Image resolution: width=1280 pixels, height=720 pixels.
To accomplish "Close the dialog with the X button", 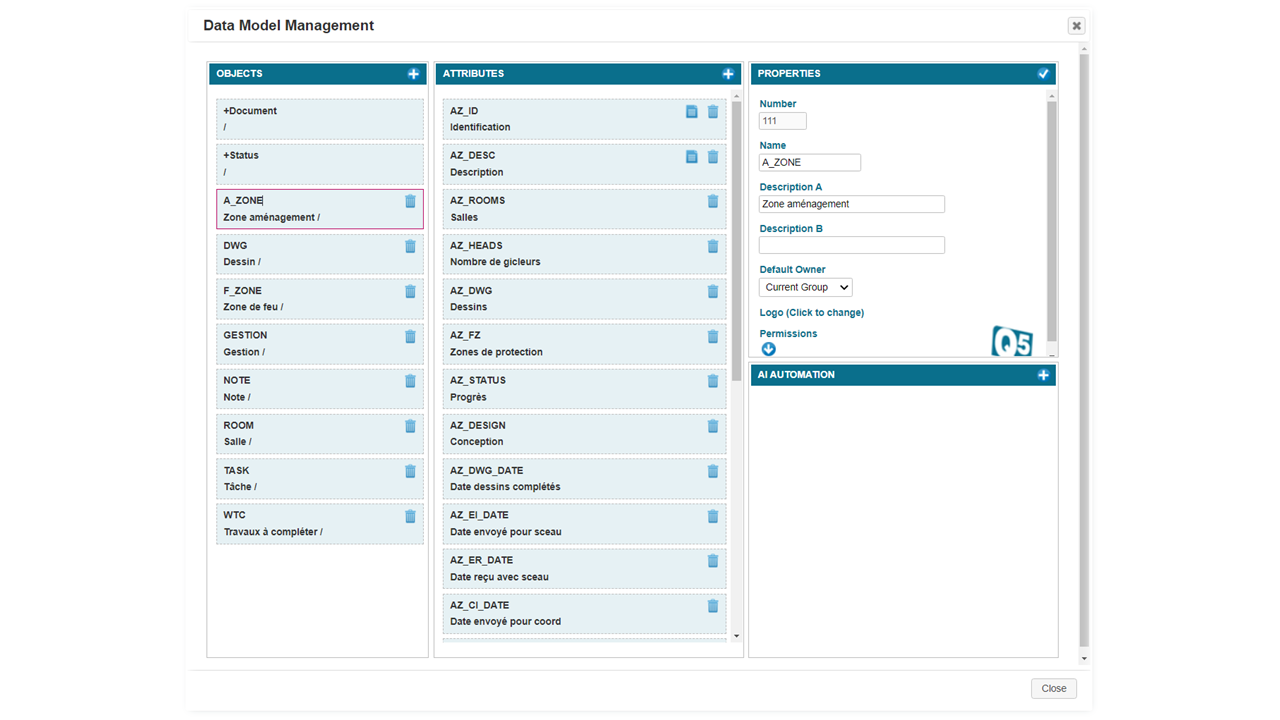I will click(x=1076, y=26).
